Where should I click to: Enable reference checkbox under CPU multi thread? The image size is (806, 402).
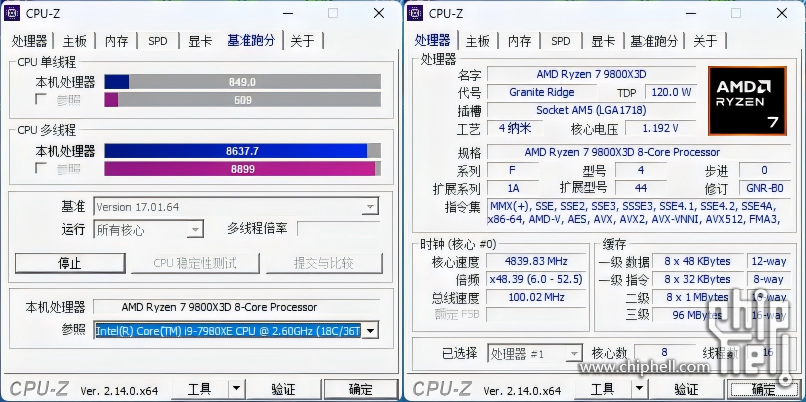41,168
